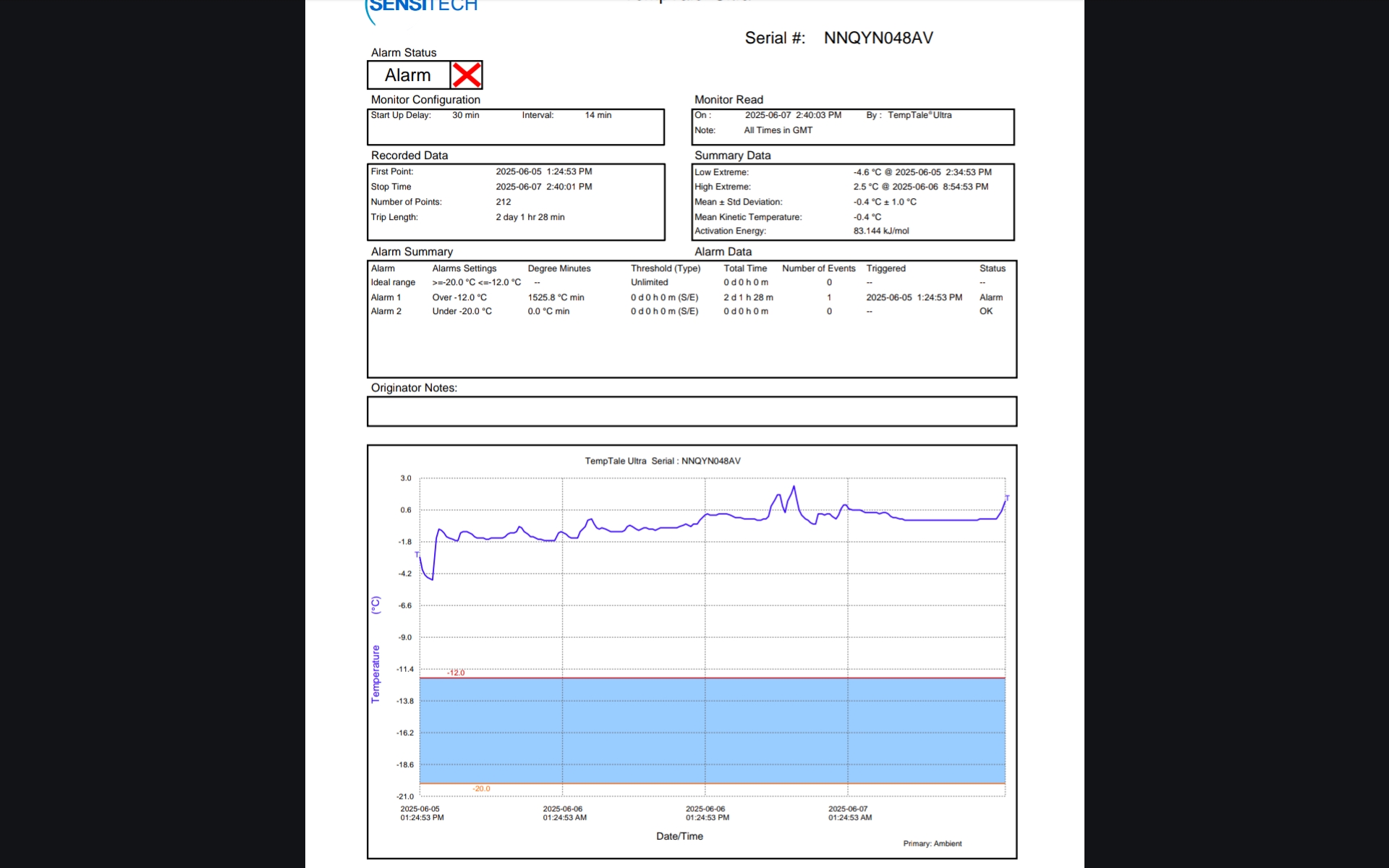
Task: Click the chart title TempTale Ultra Serial
Action: point(663,461)
